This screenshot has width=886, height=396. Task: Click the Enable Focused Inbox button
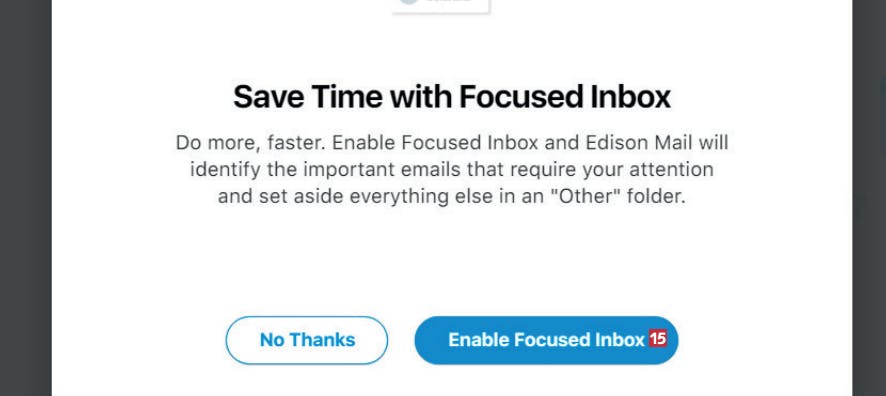tap(546, 340)
